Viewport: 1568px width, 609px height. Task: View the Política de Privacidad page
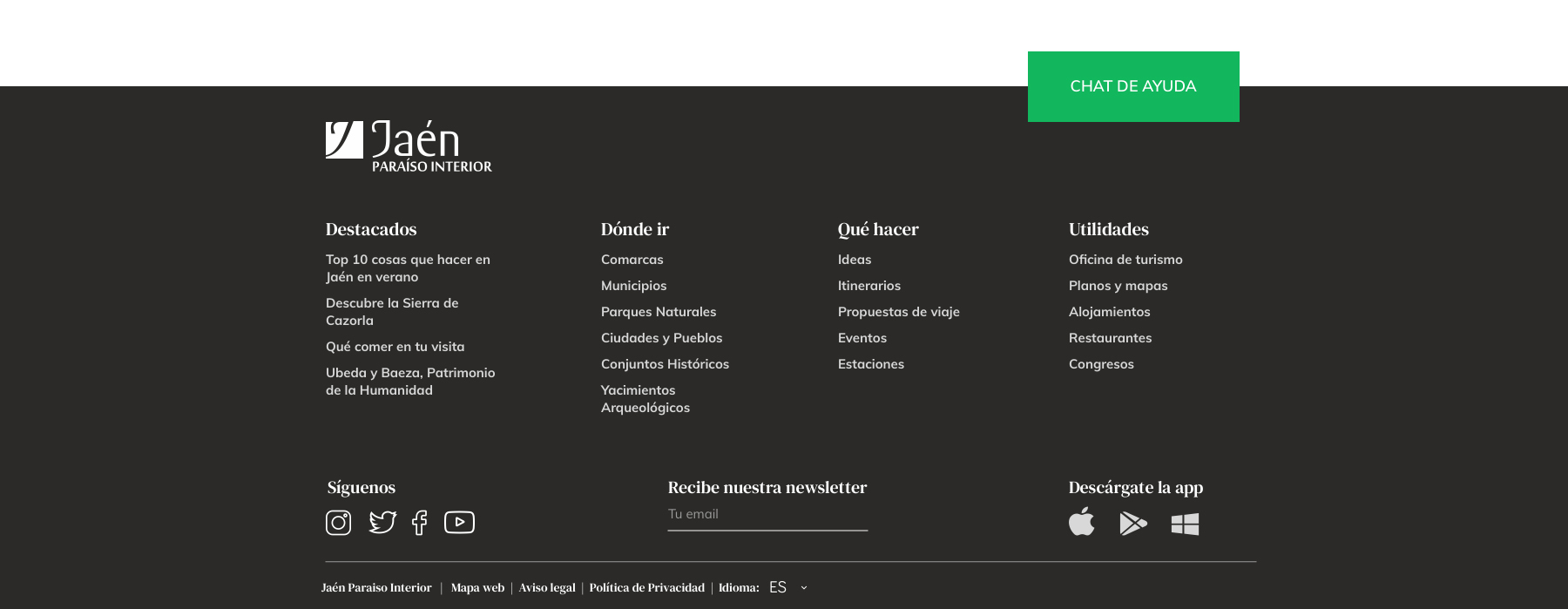pyautogui.click(x=646, y=588)
